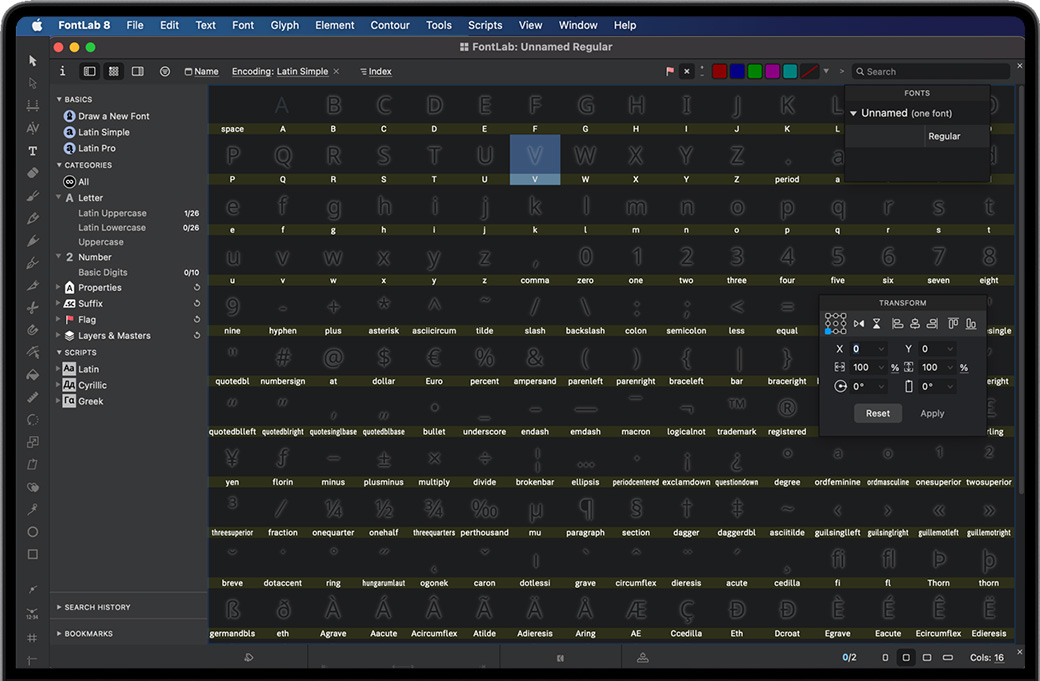Click Apply in the Transform panel
The image size is (1040, 681).
[x=931, y=413]
